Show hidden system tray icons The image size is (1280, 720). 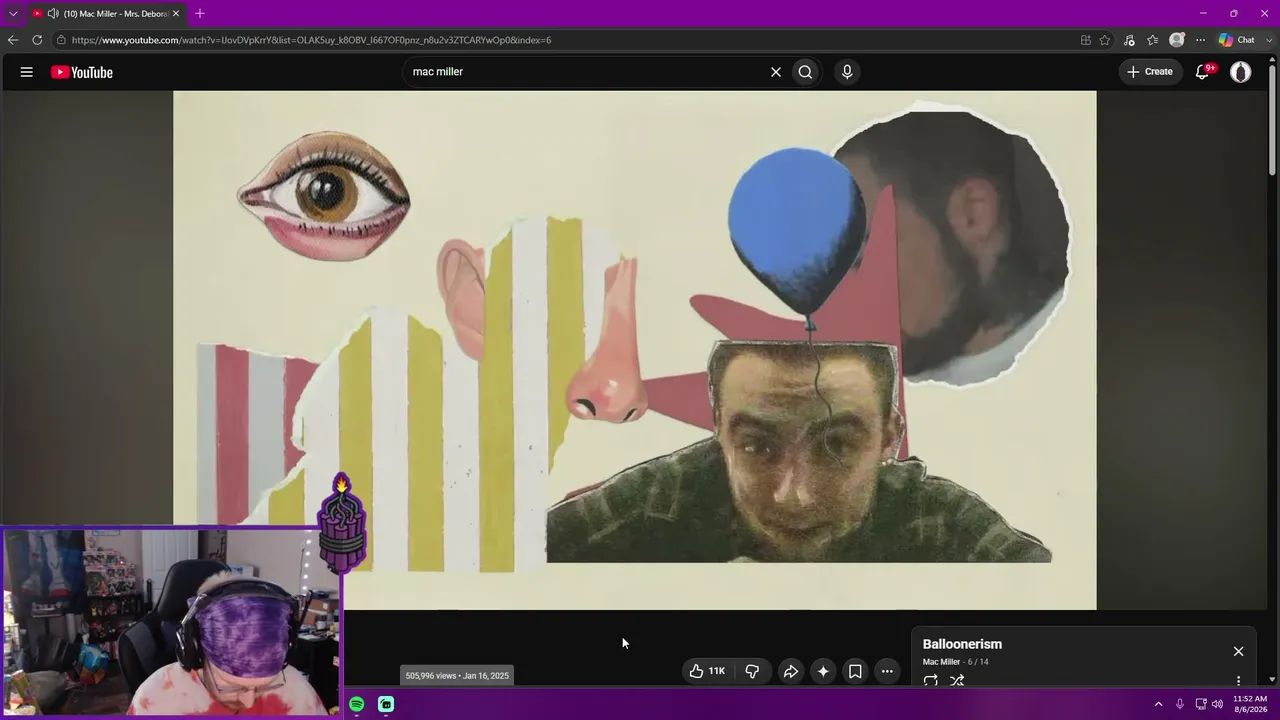coord(1158,704)
